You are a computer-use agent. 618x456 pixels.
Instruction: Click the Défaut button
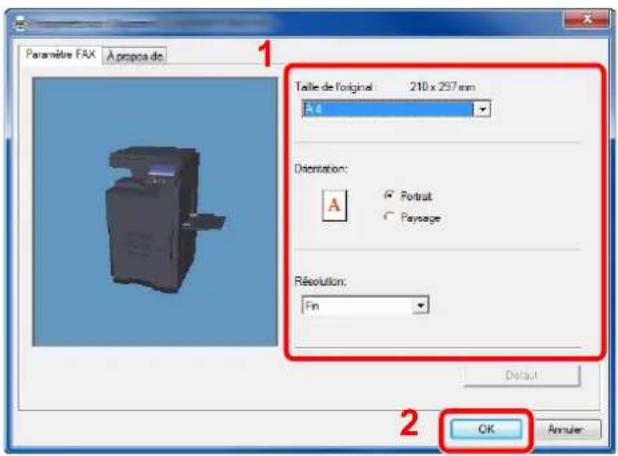pyautogui.click(x=521, y=375)
